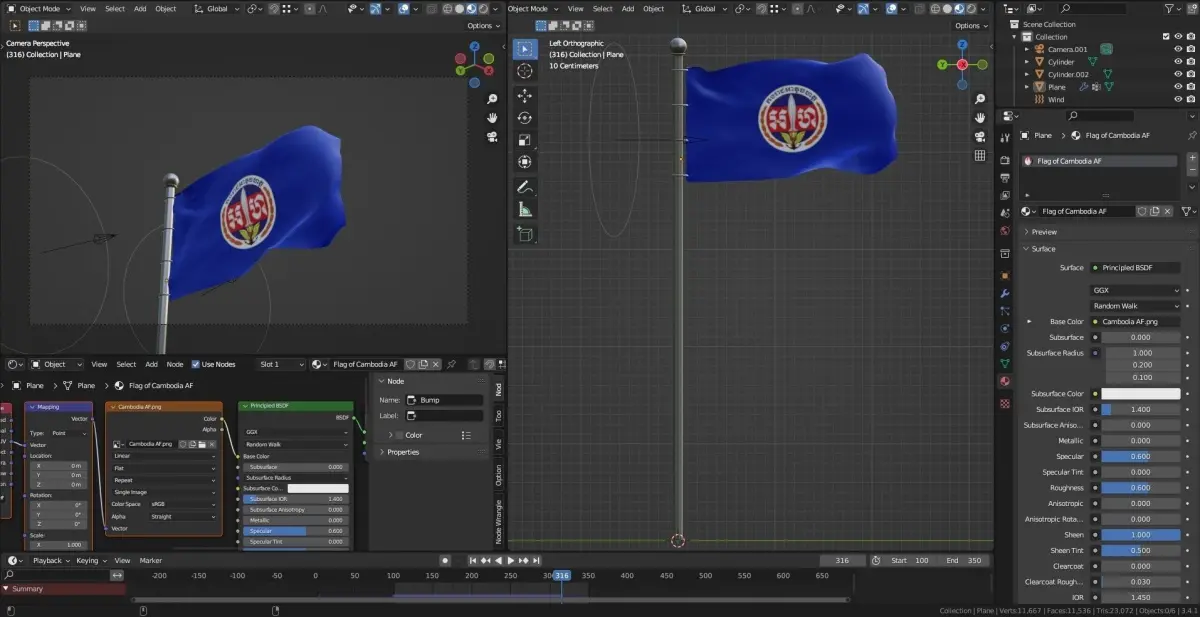Expand Cylinder.002 in the outliner tree
Screen dimensions: 1200x617
tap(1026, 74)
